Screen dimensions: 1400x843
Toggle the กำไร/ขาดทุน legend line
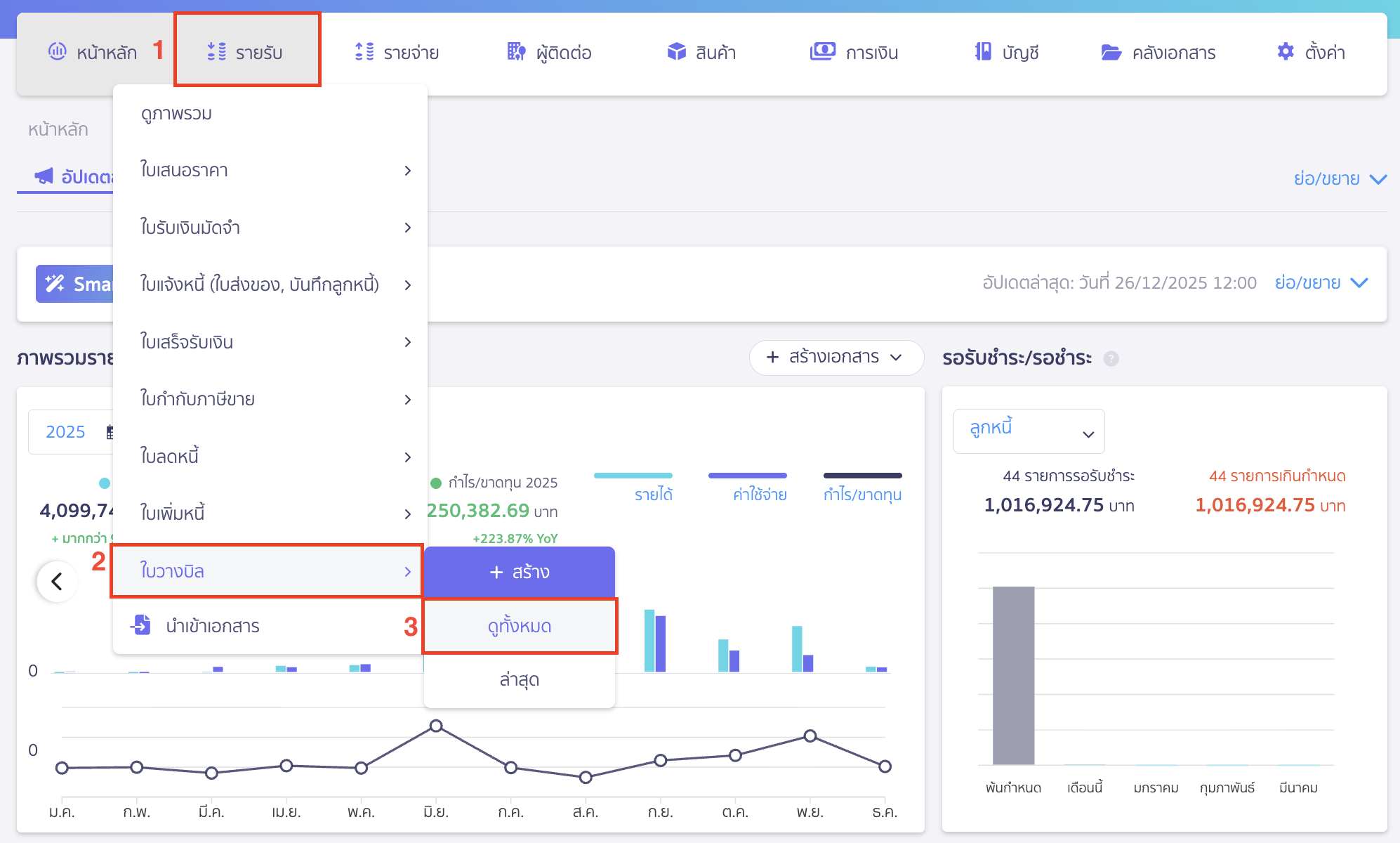(862, 476)
